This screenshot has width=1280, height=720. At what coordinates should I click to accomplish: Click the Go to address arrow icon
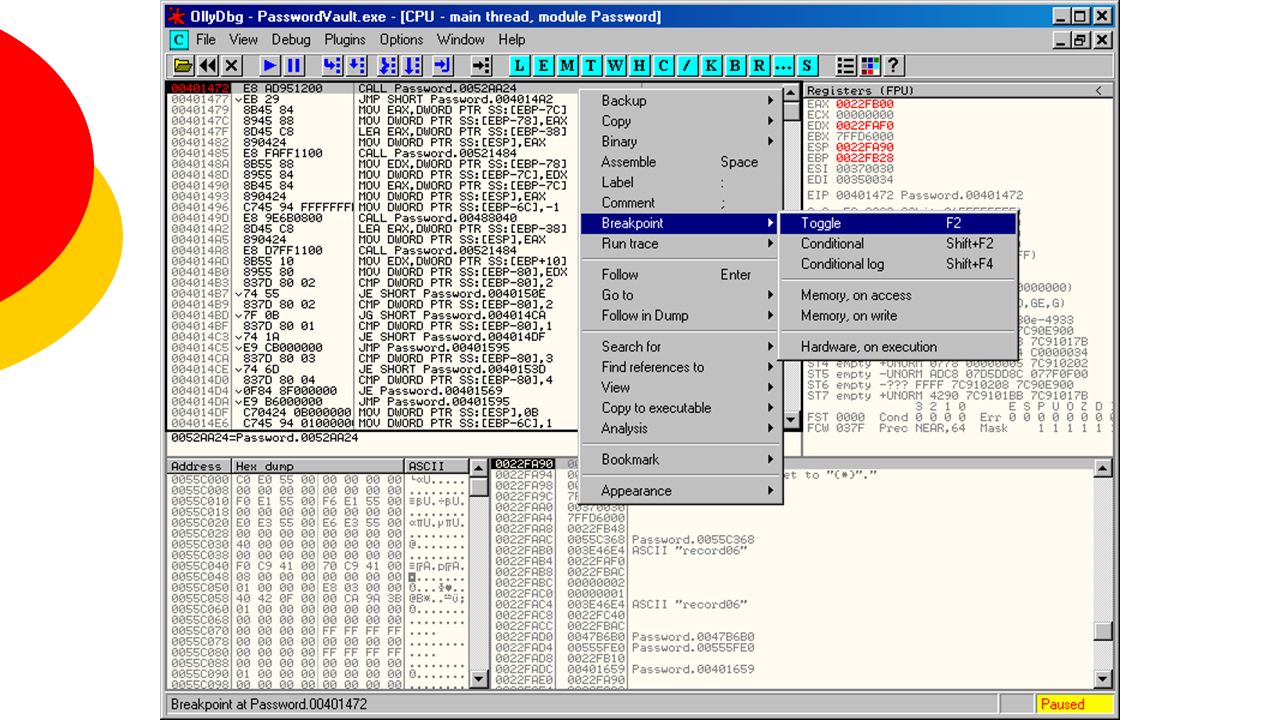[x=482, y=66]
